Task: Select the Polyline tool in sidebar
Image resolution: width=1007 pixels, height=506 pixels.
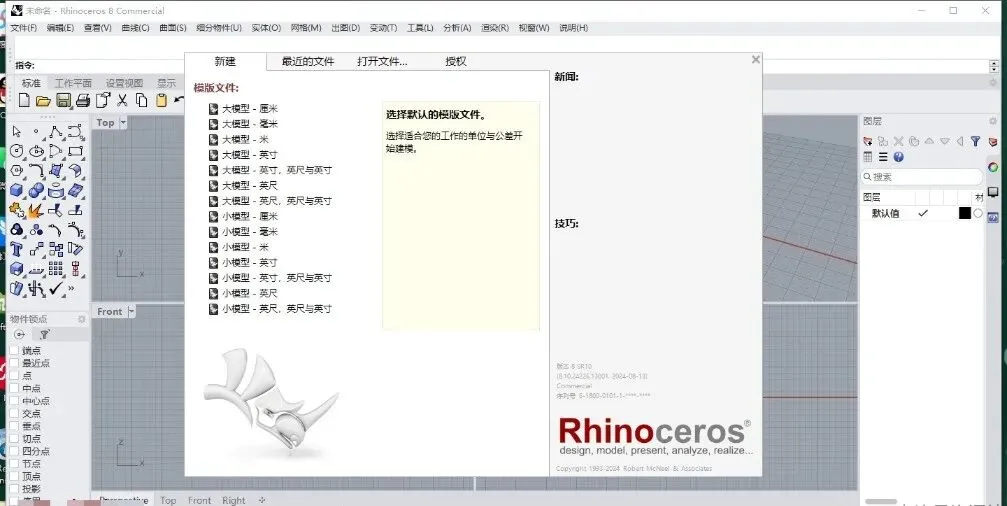Action: click(x=56, y=132)
